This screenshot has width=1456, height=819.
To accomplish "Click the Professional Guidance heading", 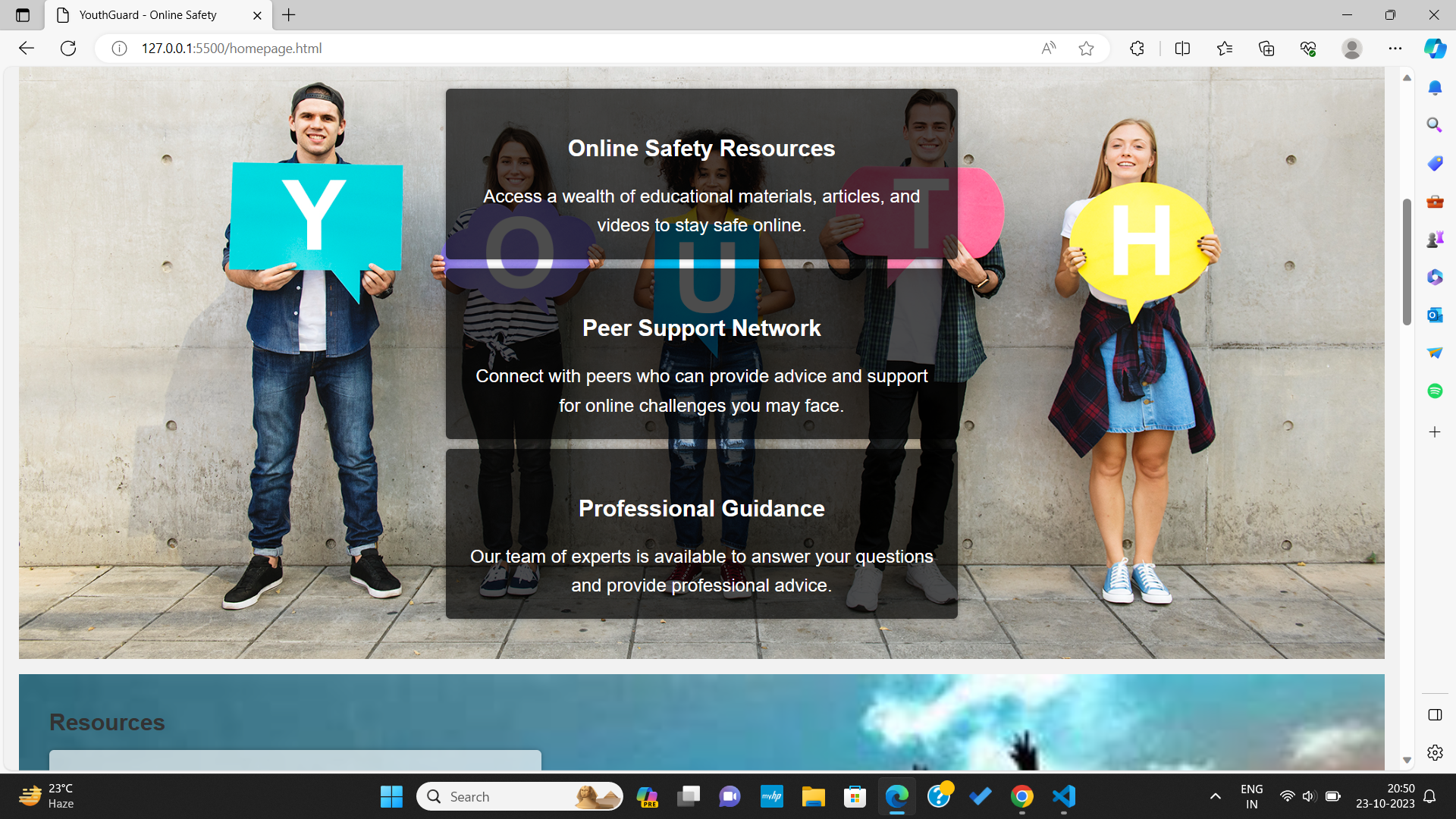I will (701, 509).
